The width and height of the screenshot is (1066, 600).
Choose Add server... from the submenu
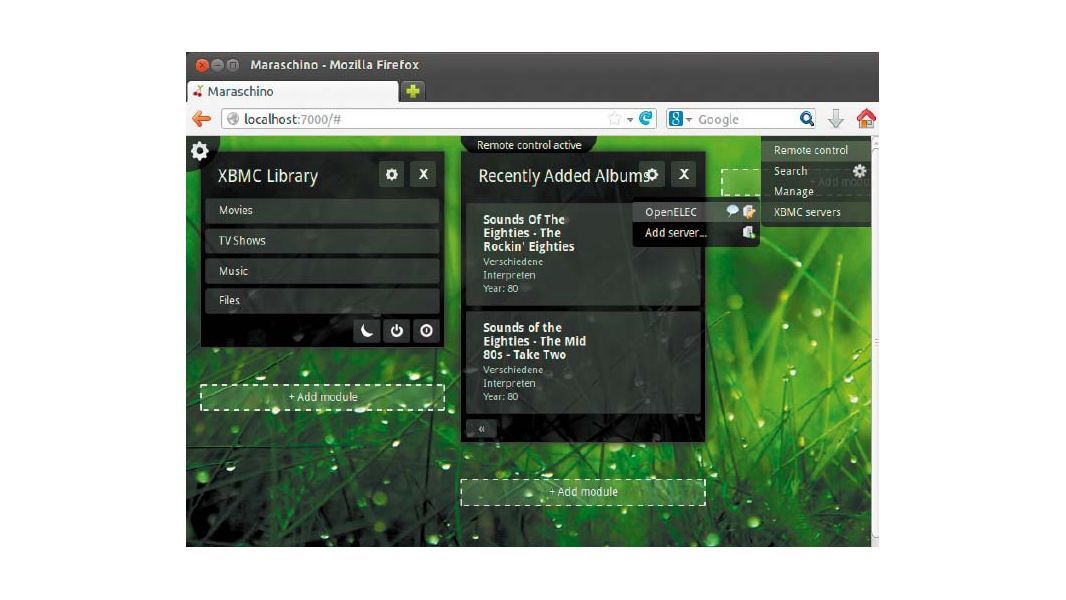pyautogui.click(x=676, y=232)
